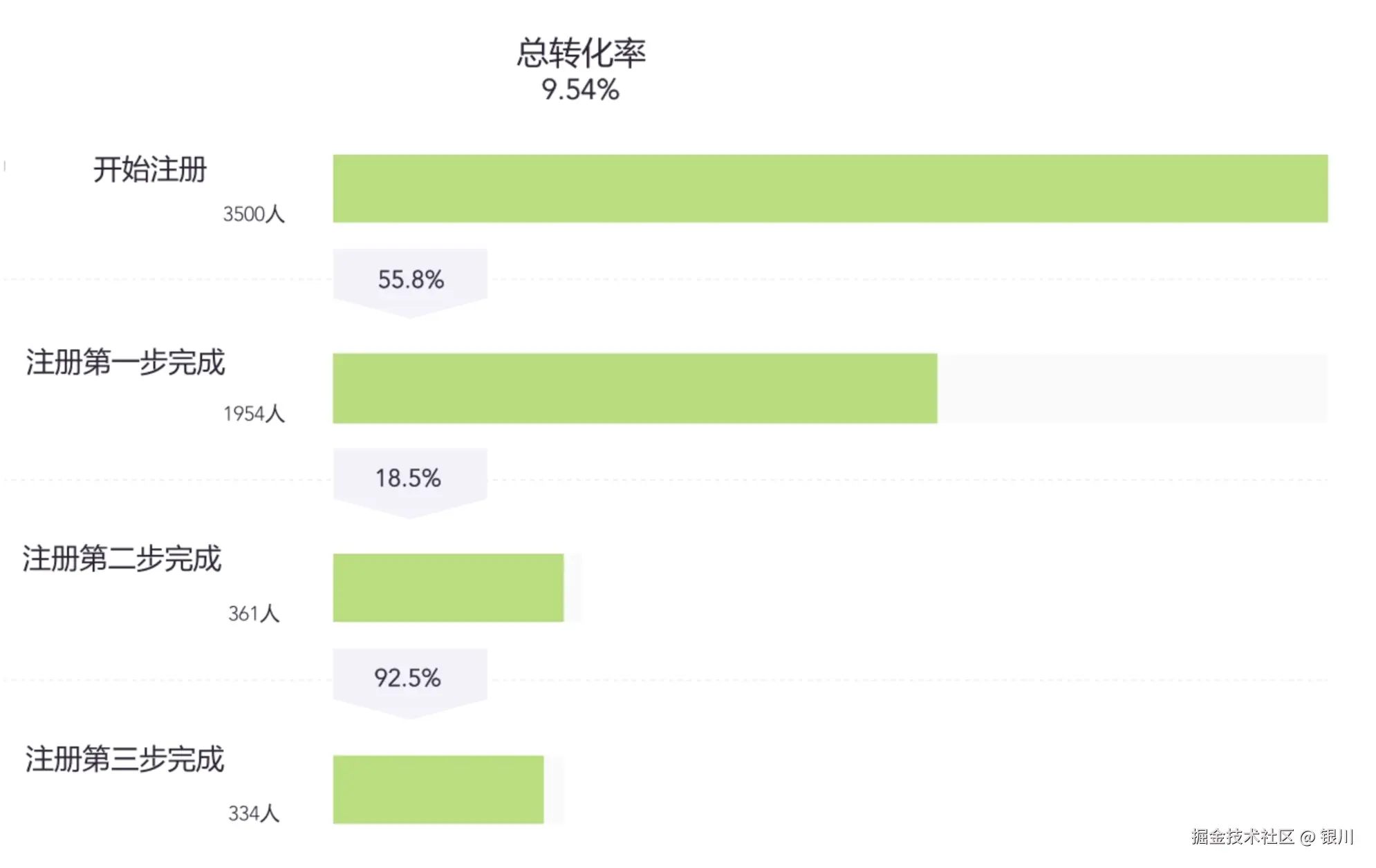Click the 总转化率 title

click(581, 53)
